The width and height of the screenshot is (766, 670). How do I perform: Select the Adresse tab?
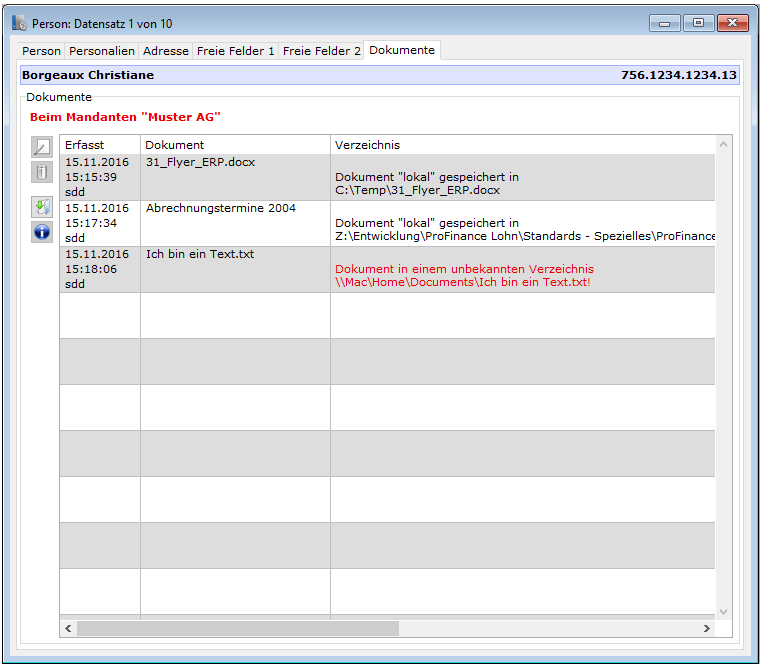[165, 51]
